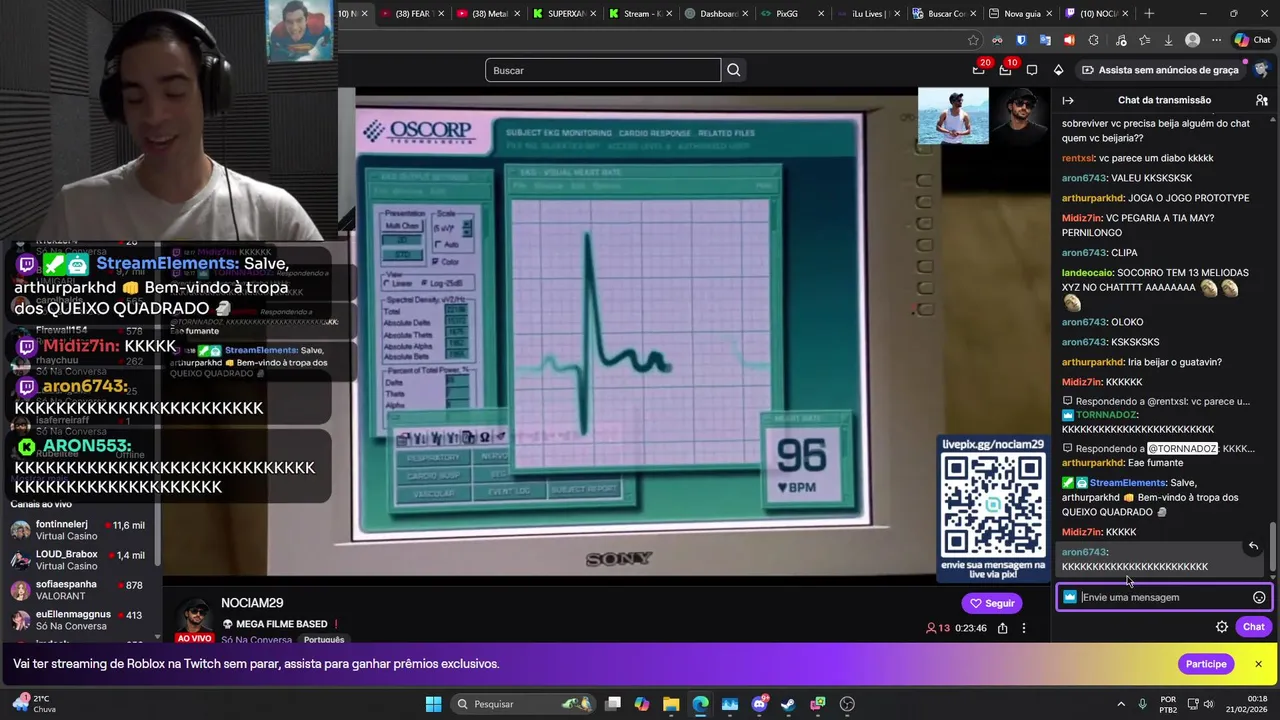The height and width of the screenshot is (720, 1280).
Task: Click the Seguir follow button
Action: click(x=992, y=603)
